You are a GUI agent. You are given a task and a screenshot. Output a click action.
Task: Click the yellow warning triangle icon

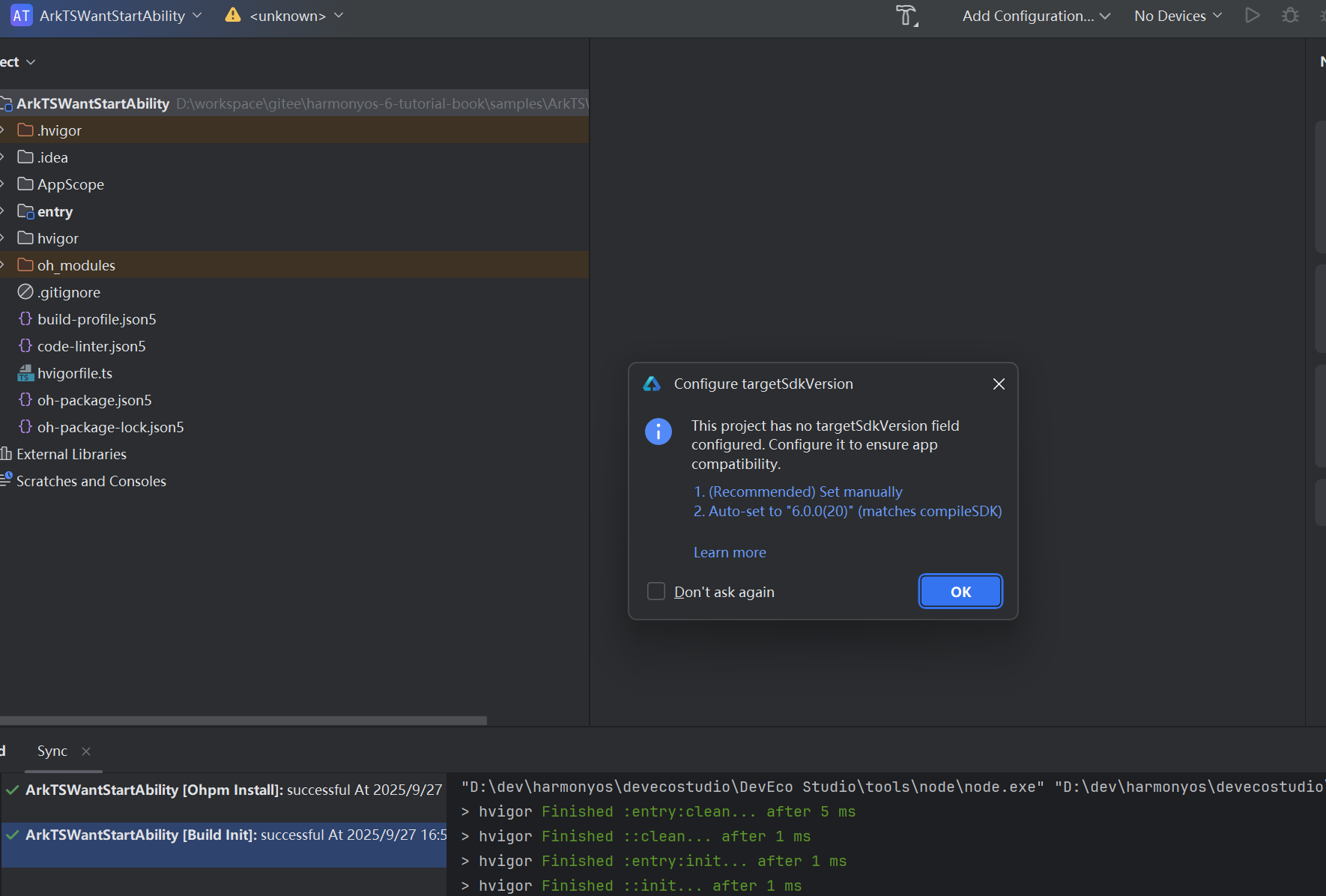(233, 16)
